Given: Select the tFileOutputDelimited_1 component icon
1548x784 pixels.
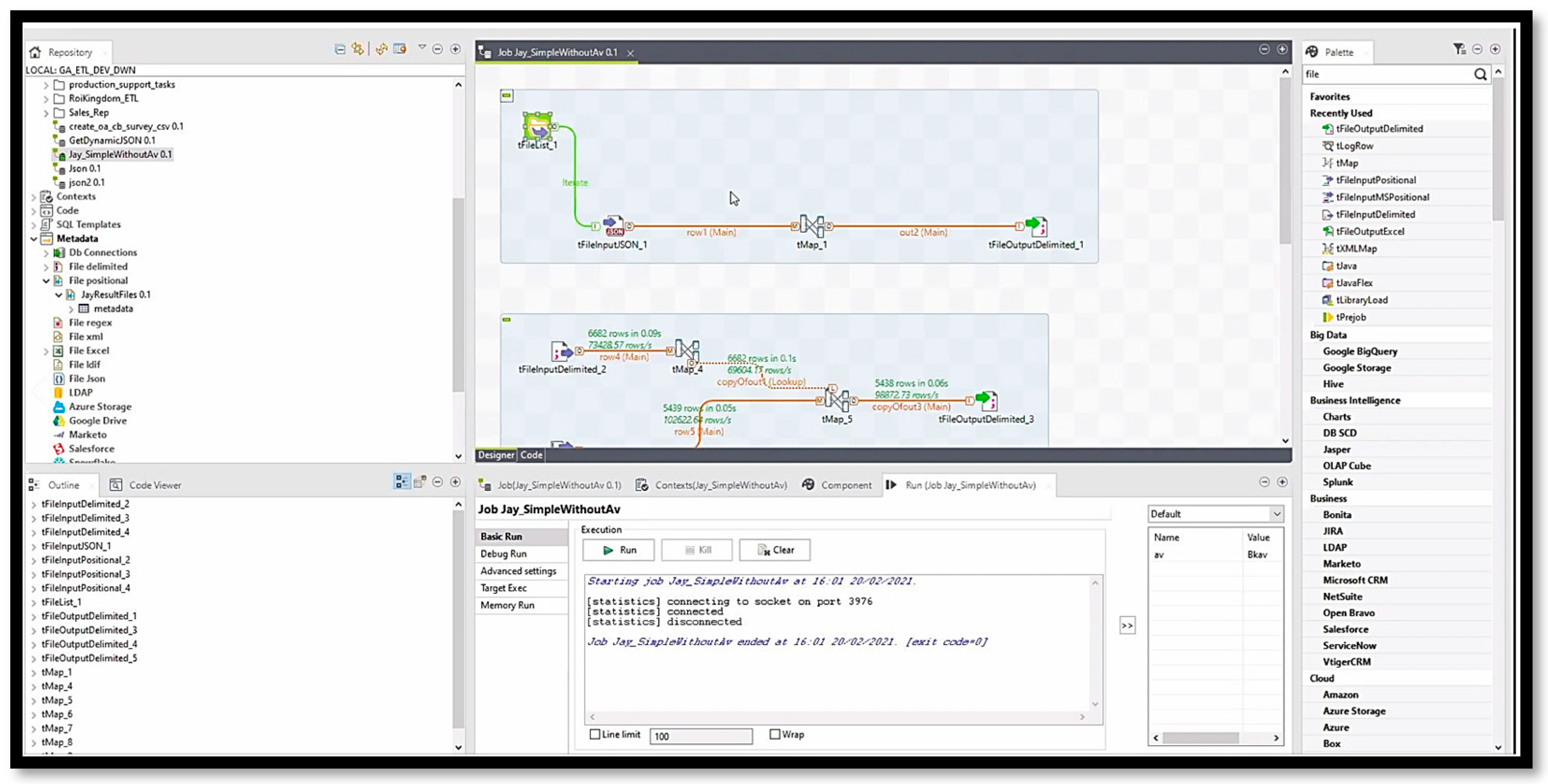Looking at the screenshot, I should (x=1037, y=226).
